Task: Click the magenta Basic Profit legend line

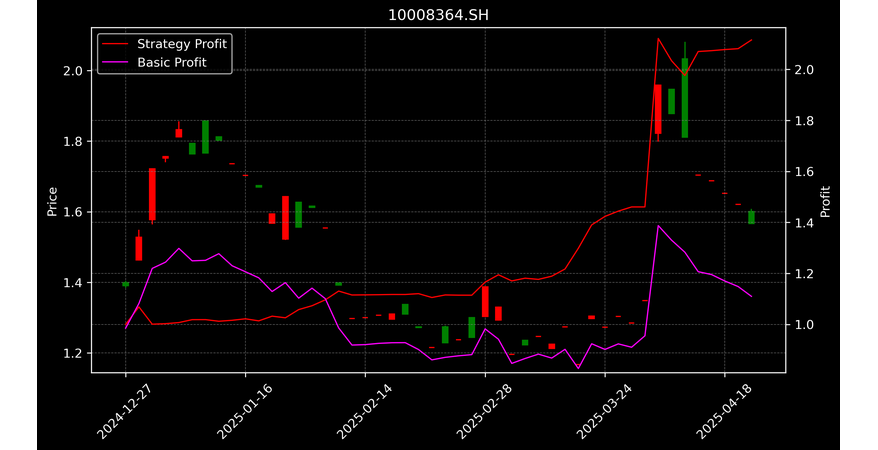Action: click(115, 63)
